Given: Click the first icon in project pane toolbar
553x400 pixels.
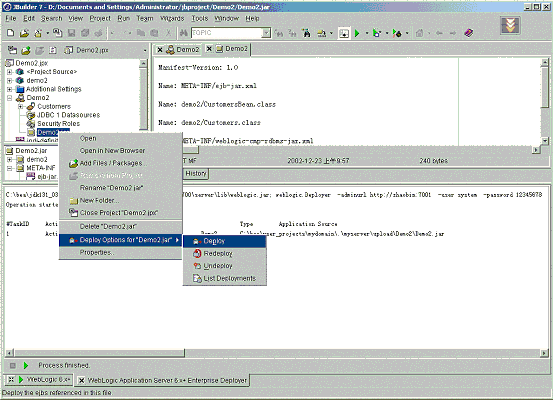Looking at the screenshot, I should [12, 50].
